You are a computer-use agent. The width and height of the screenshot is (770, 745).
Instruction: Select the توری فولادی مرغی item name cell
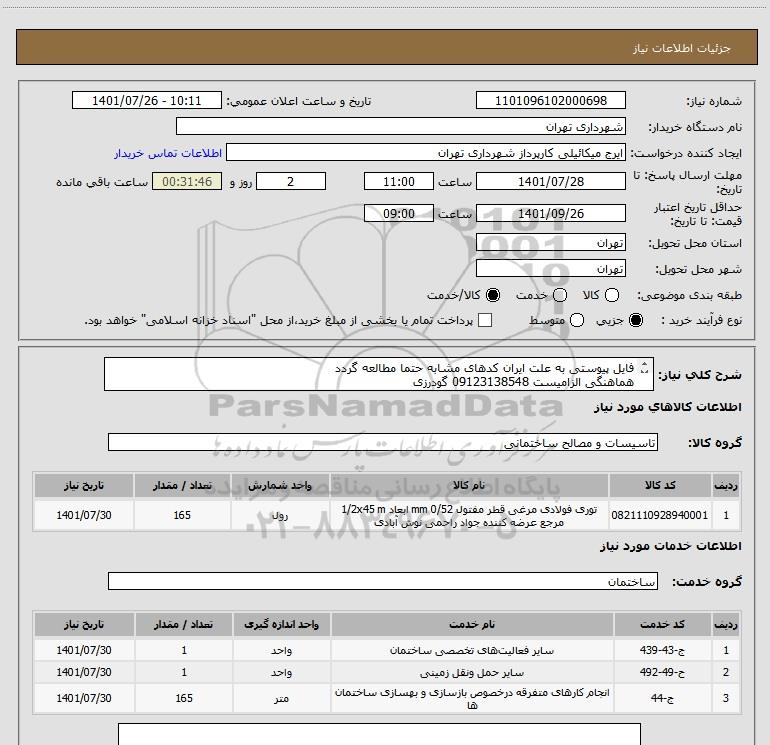point(469,515)
